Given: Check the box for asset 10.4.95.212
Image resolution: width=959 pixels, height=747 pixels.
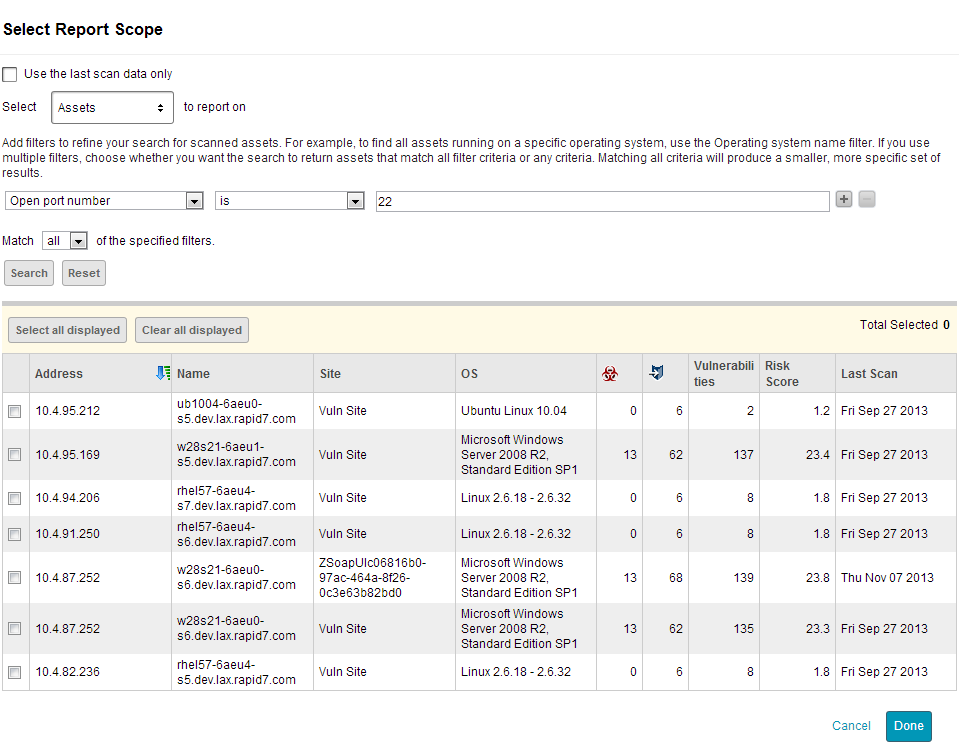Looking at the screenshot, I should pos(15,411).
